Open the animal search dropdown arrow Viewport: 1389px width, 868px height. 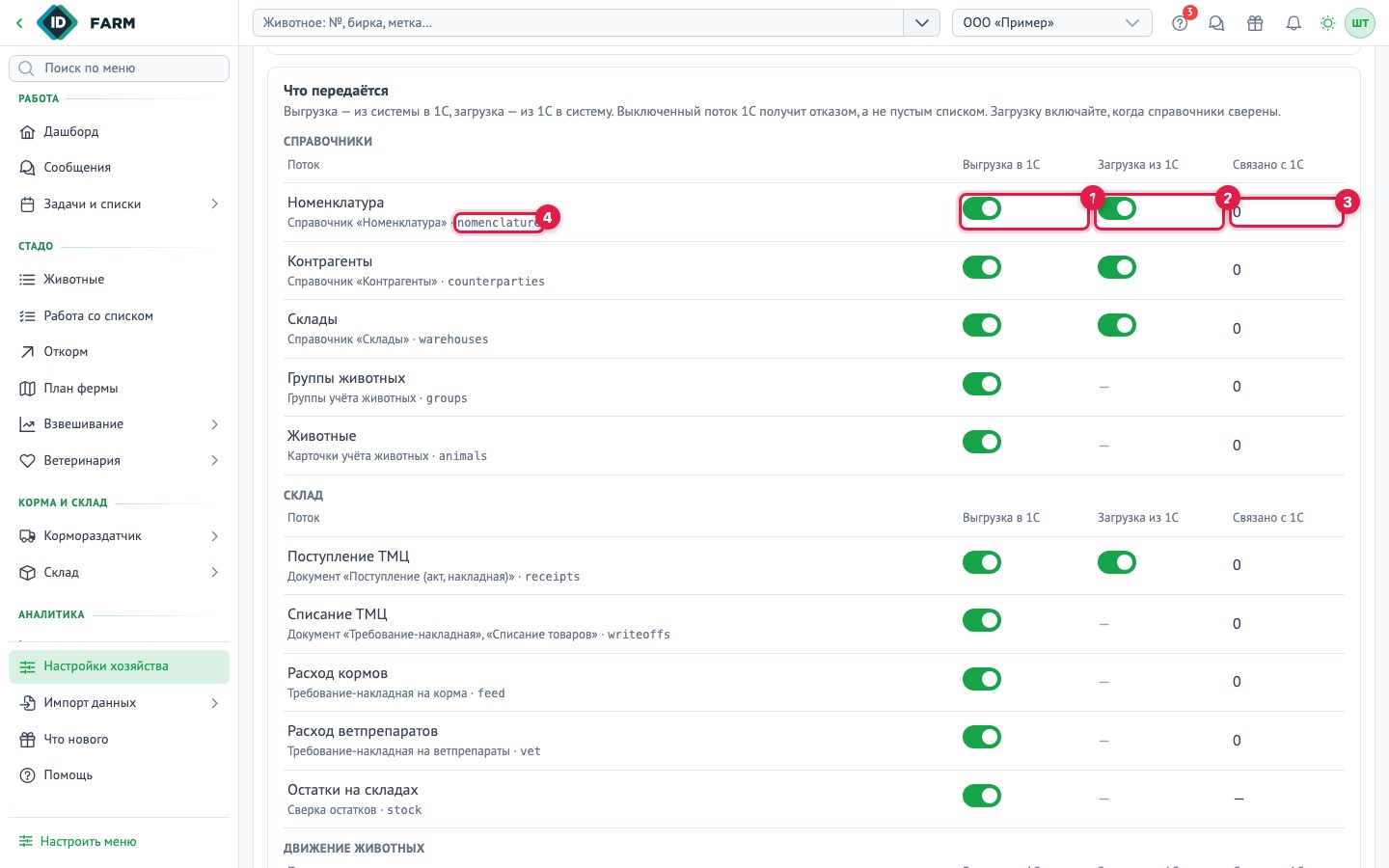(921, 23)
